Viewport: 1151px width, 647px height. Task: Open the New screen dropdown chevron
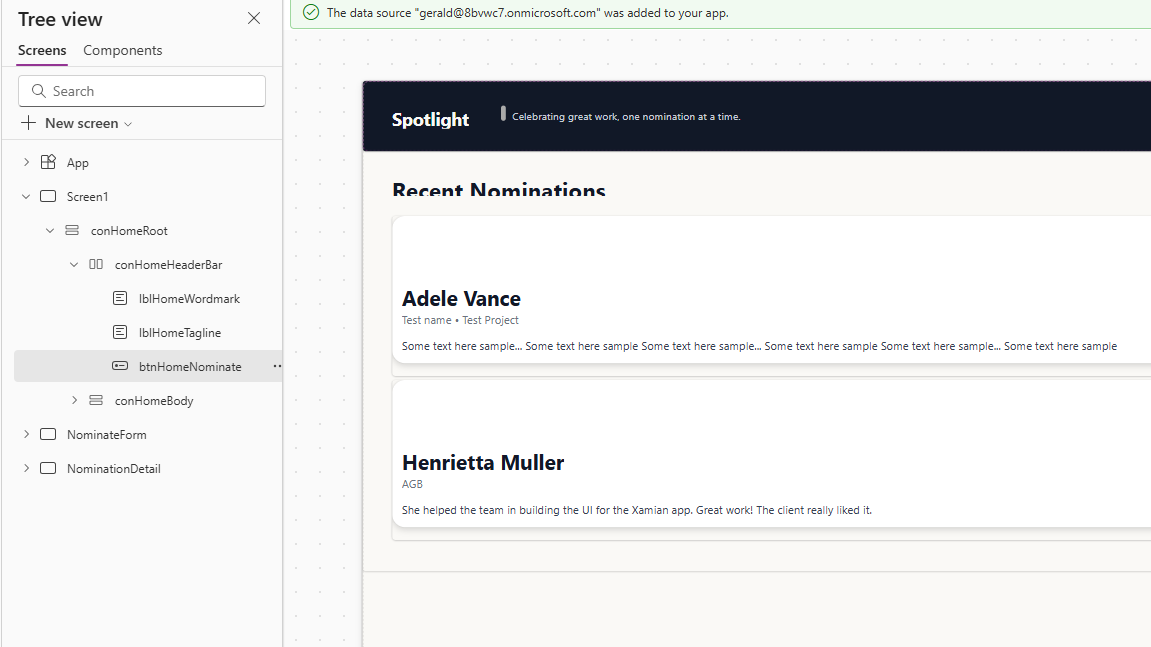(x=128, y=124)
